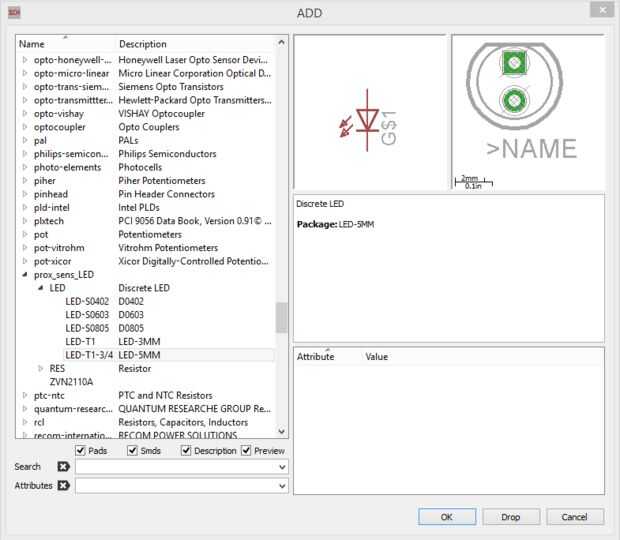This screenshot has width=620, height=540.
Task: Toggle the Smds checkbox
Action: coord(132,450)
